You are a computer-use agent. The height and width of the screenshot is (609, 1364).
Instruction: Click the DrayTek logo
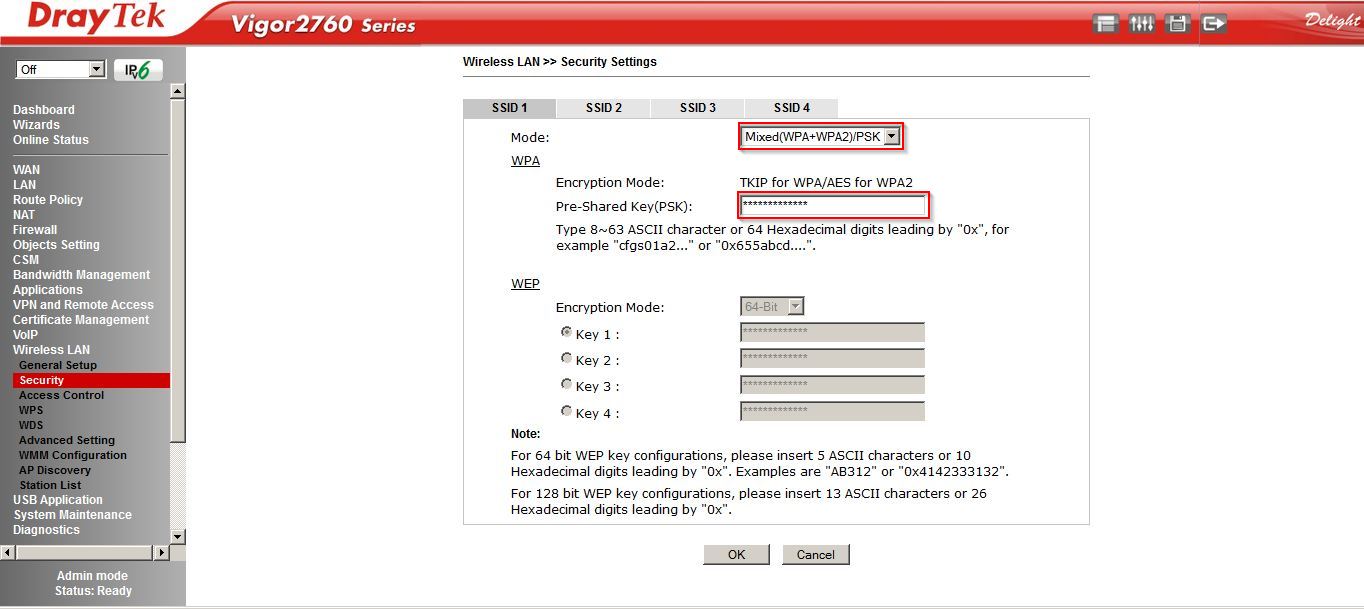(x=96, y=18)
